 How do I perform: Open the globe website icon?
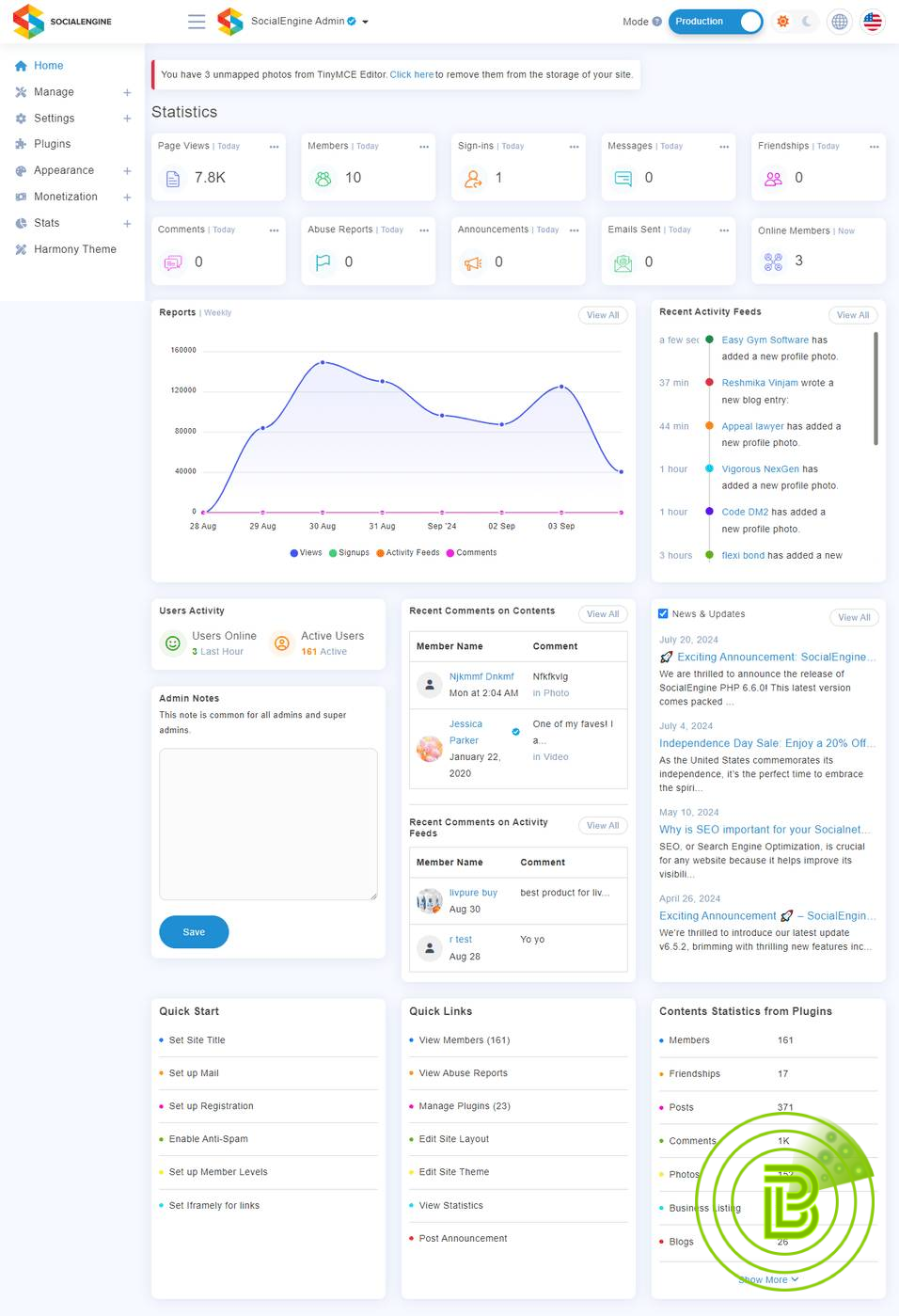pos(840,22)
